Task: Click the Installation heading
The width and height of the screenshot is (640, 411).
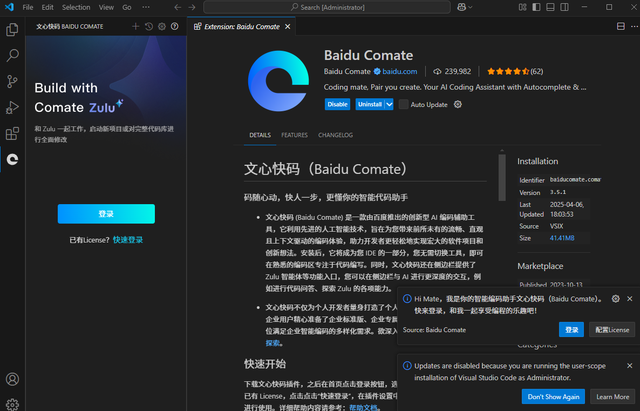Action: pos(538,161)
